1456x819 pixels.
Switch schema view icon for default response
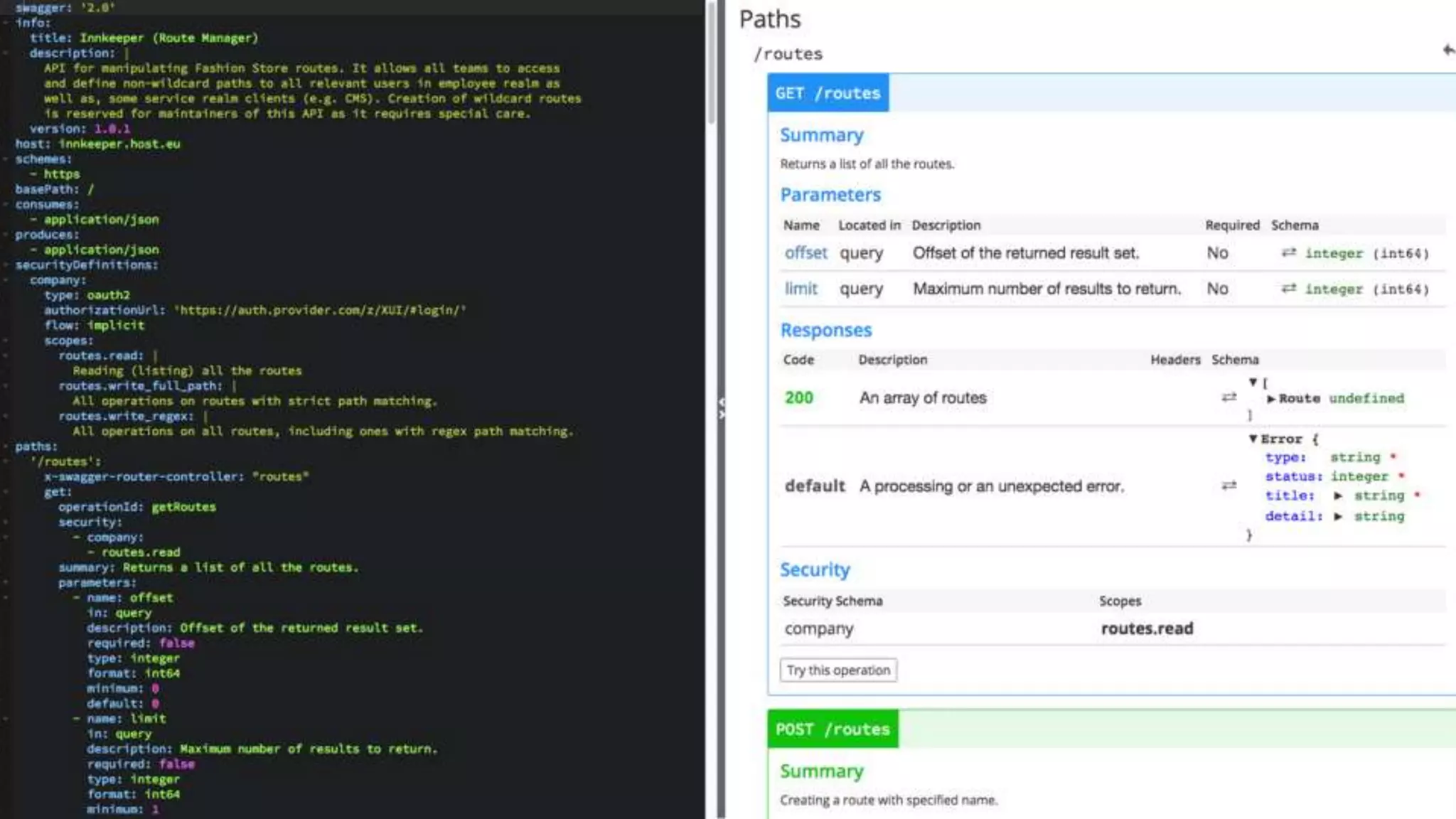pos(1228,486)
